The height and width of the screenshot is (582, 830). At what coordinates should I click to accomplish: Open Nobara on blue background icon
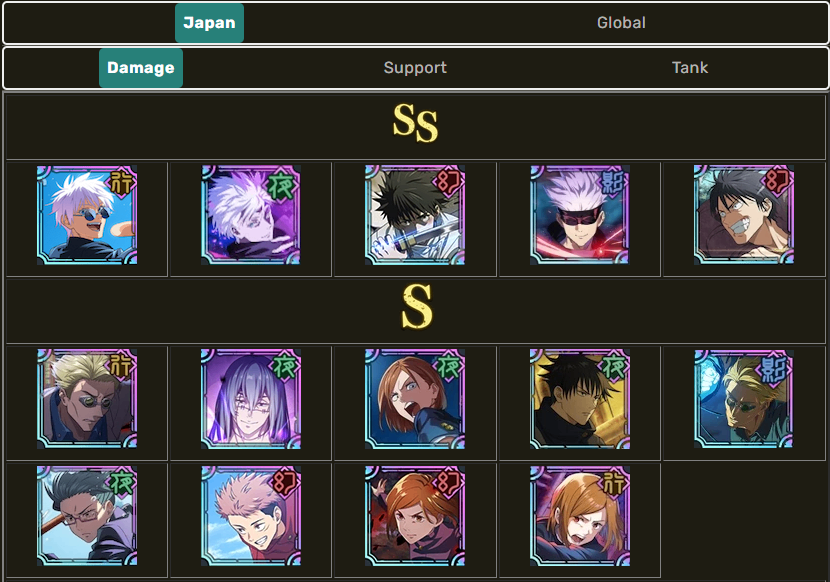[x=415, y=399]
